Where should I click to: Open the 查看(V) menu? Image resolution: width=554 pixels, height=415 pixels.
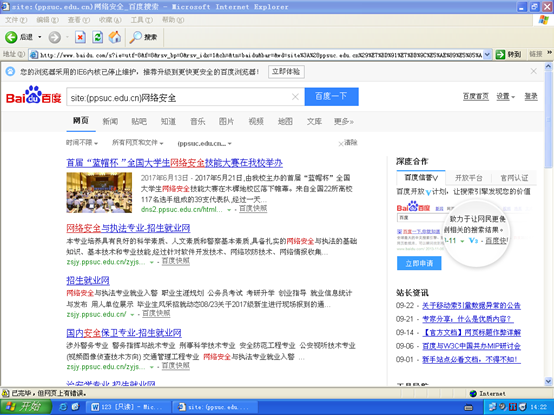pyautogui.click(x=79, y=20)
